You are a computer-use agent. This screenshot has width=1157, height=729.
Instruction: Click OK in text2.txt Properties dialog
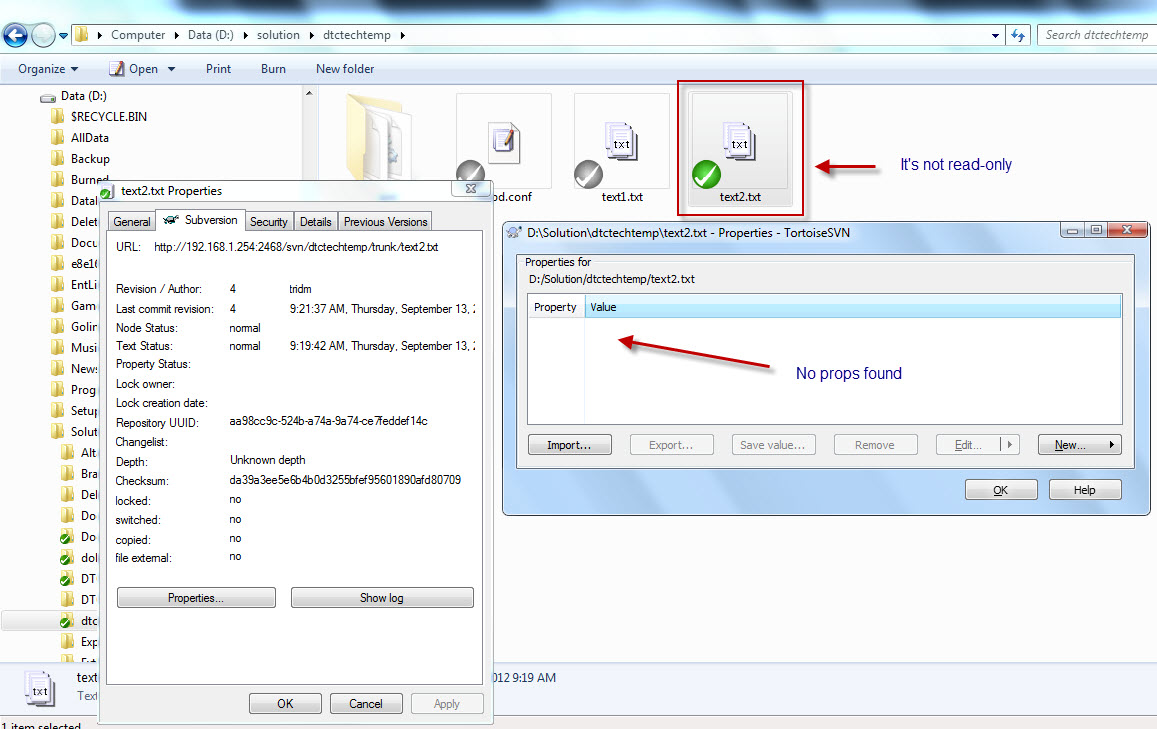[286, 704]
